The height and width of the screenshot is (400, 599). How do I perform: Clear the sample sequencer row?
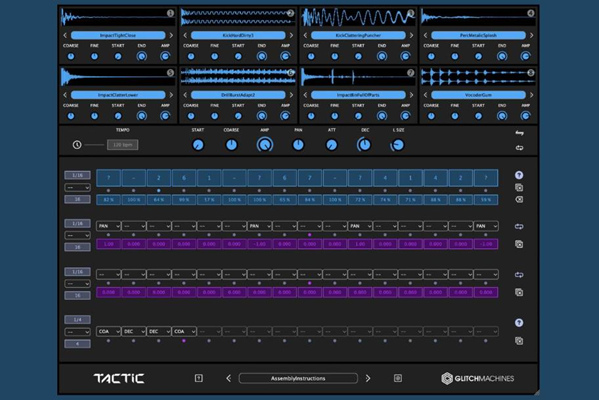pos(519,199)
